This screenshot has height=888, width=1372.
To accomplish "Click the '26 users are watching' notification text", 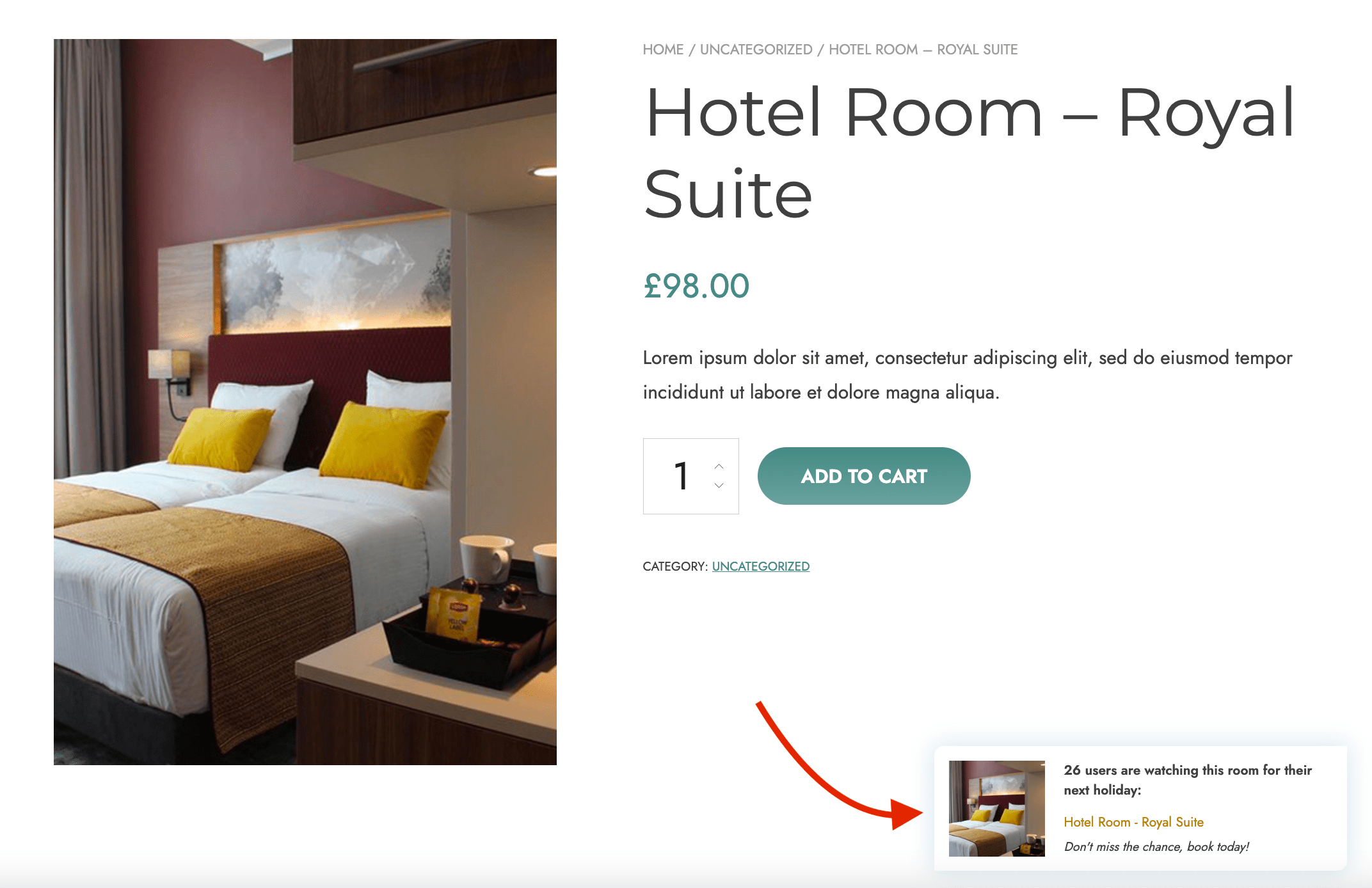I will 1188,780.
